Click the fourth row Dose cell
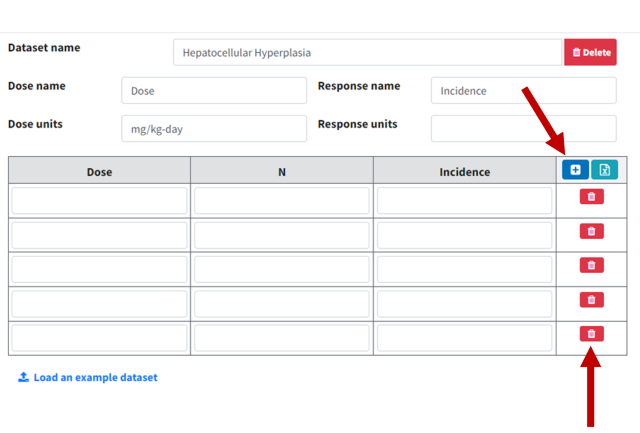 100,304
